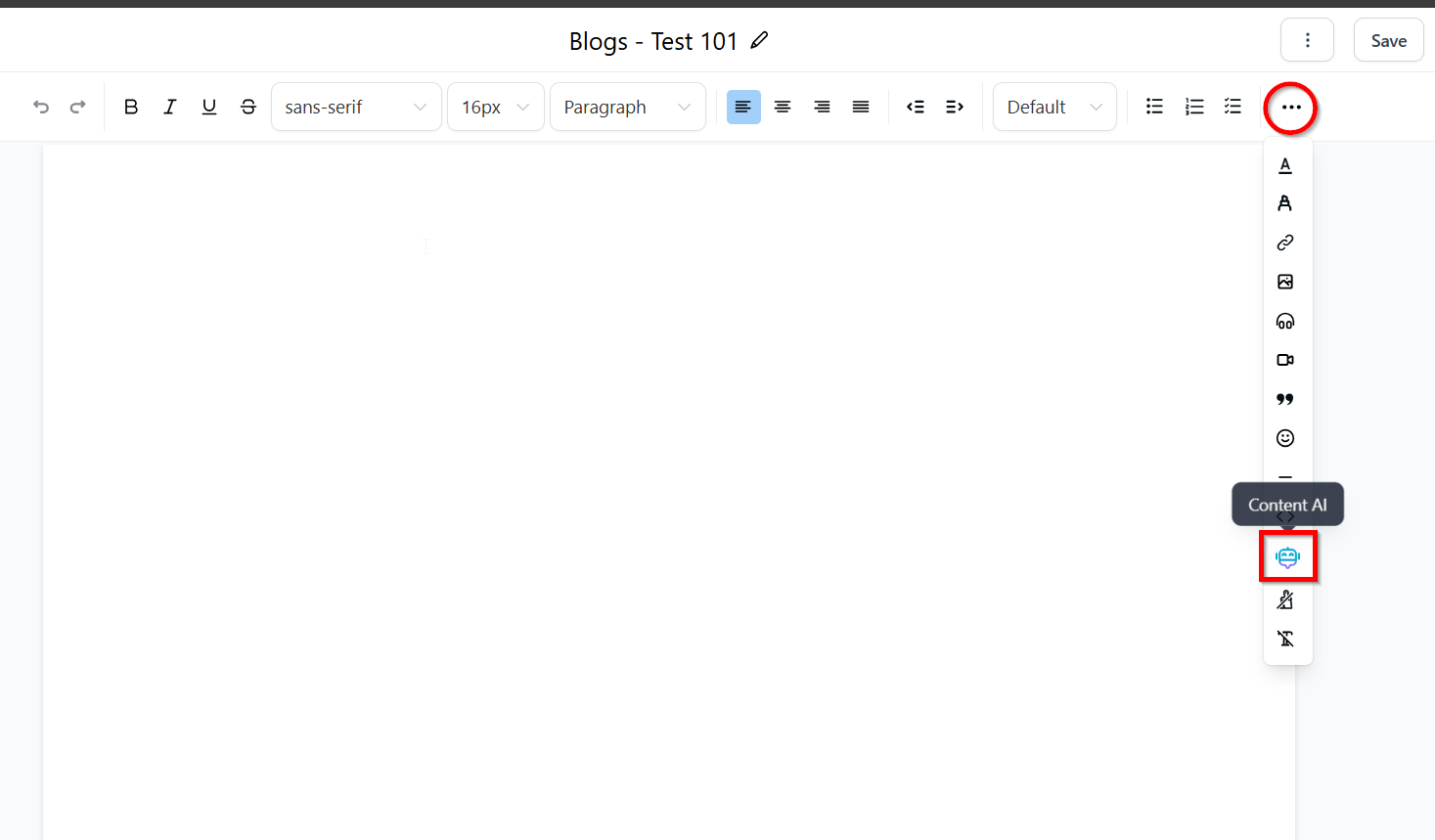Screen dimensions: 1435x840
Task: Increase indent with the indent icon
Action: [955, 107]
